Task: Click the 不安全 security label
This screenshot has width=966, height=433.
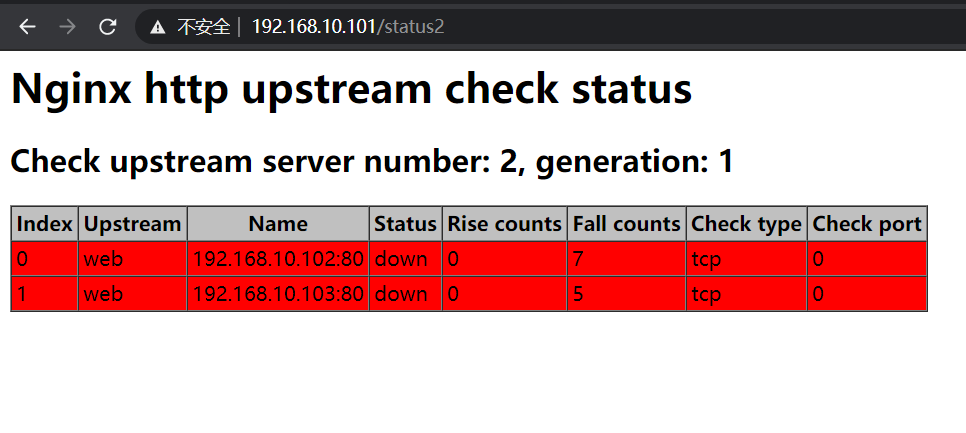Action: (x=204, y=27)
